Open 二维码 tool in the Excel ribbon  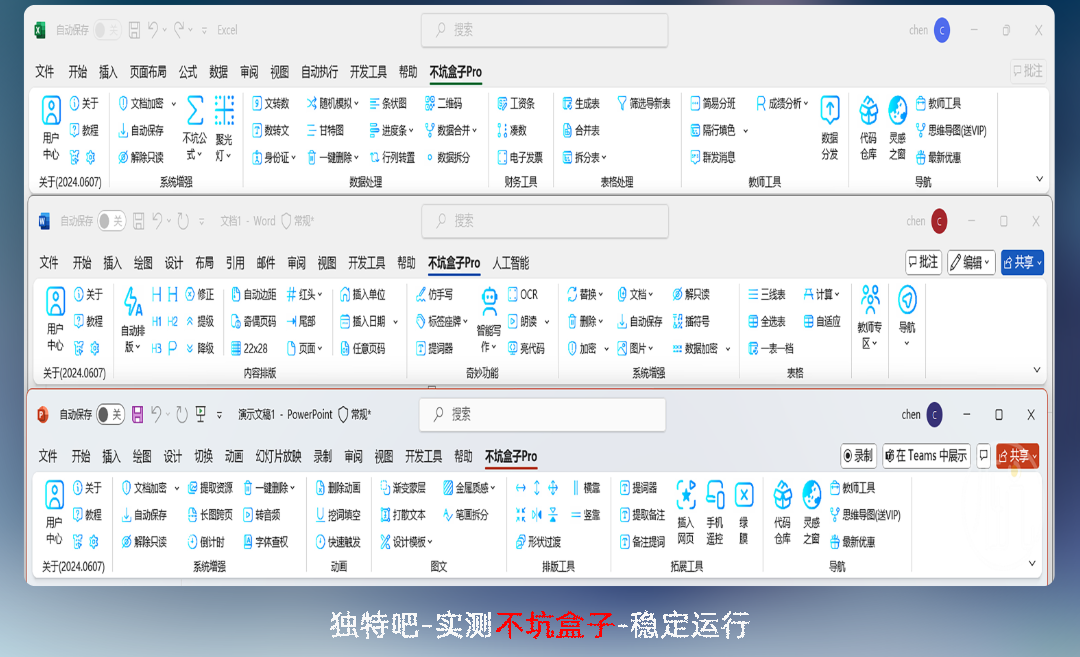(x=443, y=103)
